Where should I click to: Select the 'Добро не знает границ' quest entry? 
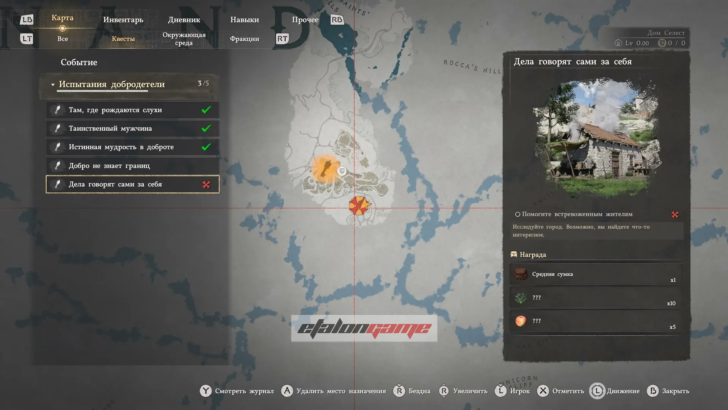coord(132,166)
